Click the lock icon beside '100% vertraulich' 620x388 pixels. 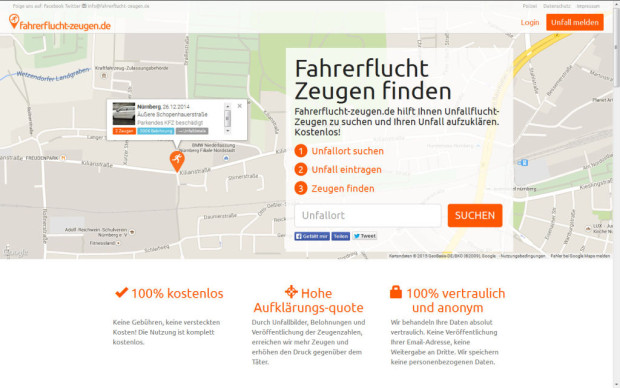tap(396, 292)
